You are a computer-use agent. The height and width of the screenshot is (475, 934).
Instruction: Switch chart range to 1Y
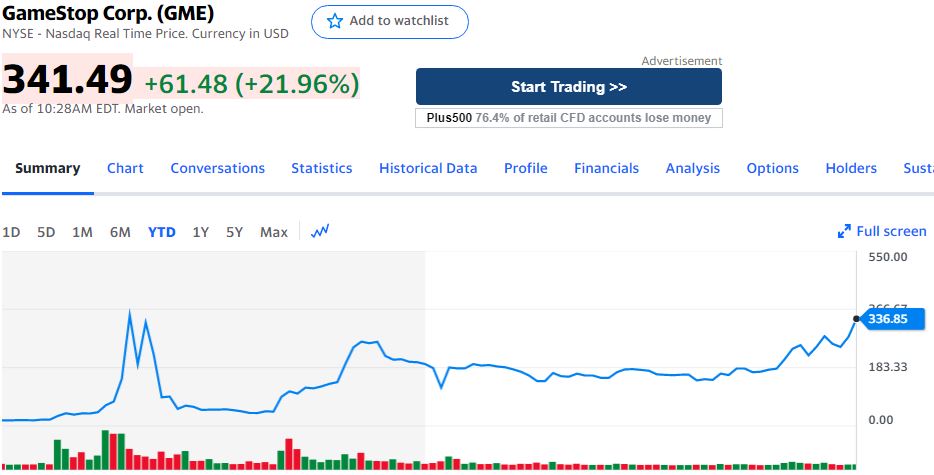201,232
